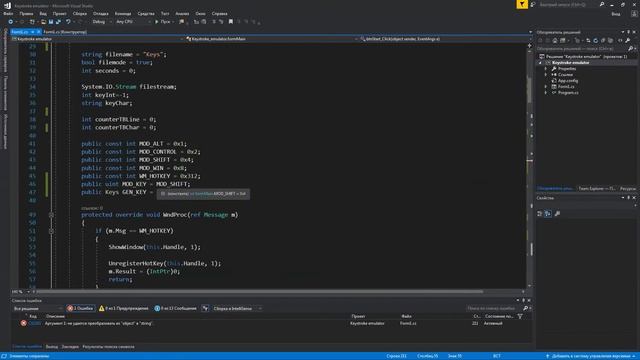Click Properties panel property pages wrench icon

[557, 213]
